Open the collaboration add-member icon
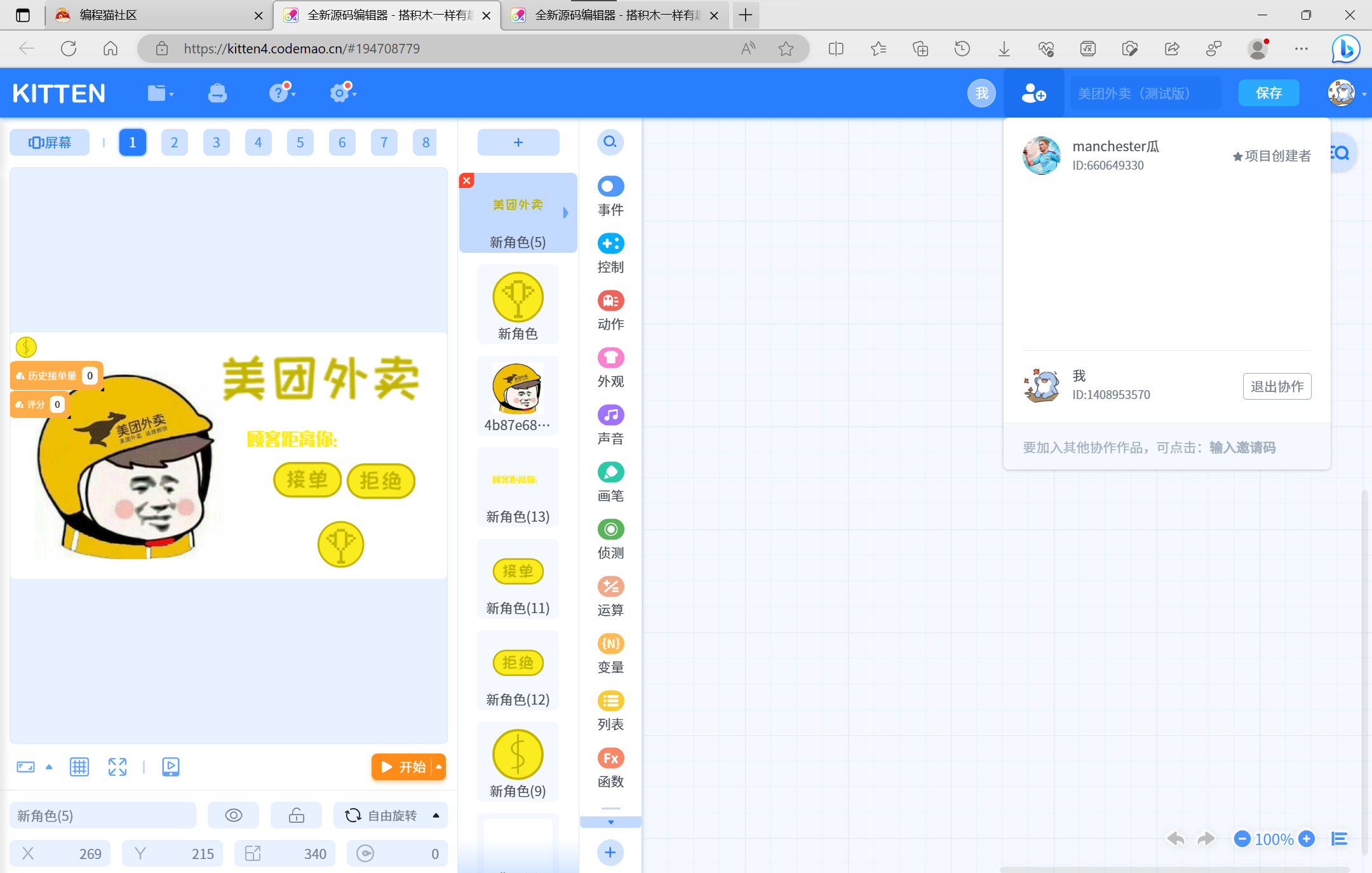 tap(1033, 93)
